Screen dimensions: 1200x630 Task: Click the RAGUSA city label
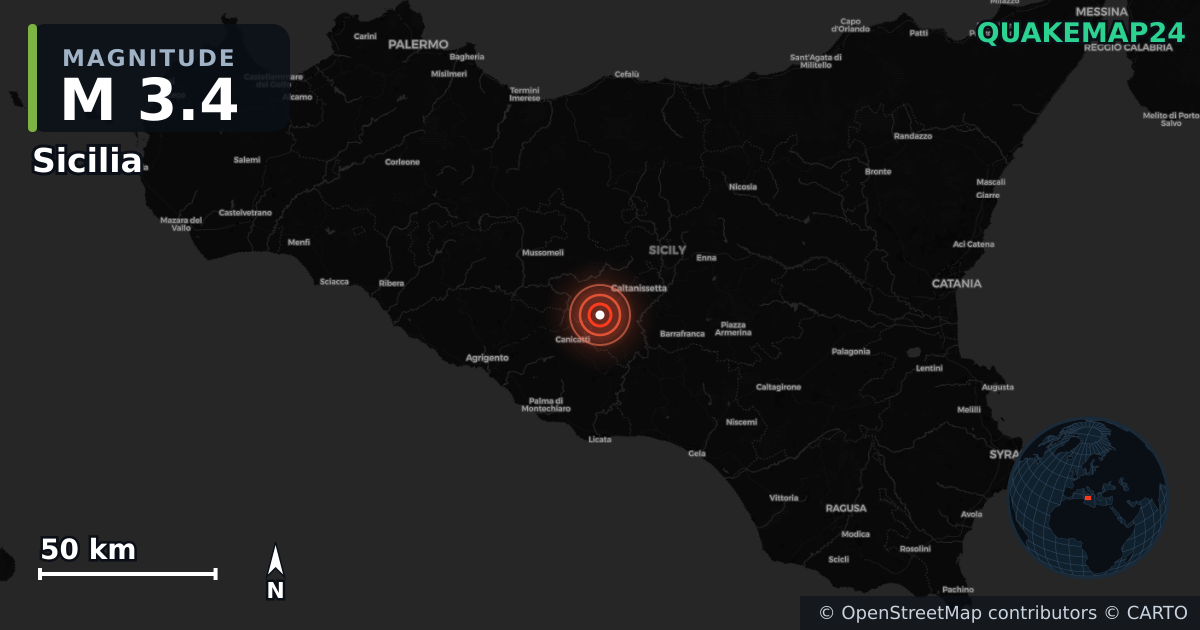(x=846, y=508)
